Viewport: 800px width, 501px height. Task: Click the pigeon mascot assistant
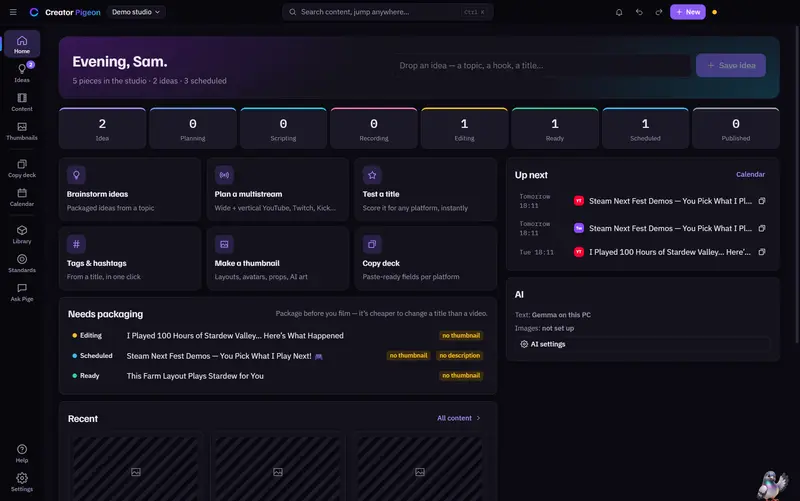(x=772, y=485)
